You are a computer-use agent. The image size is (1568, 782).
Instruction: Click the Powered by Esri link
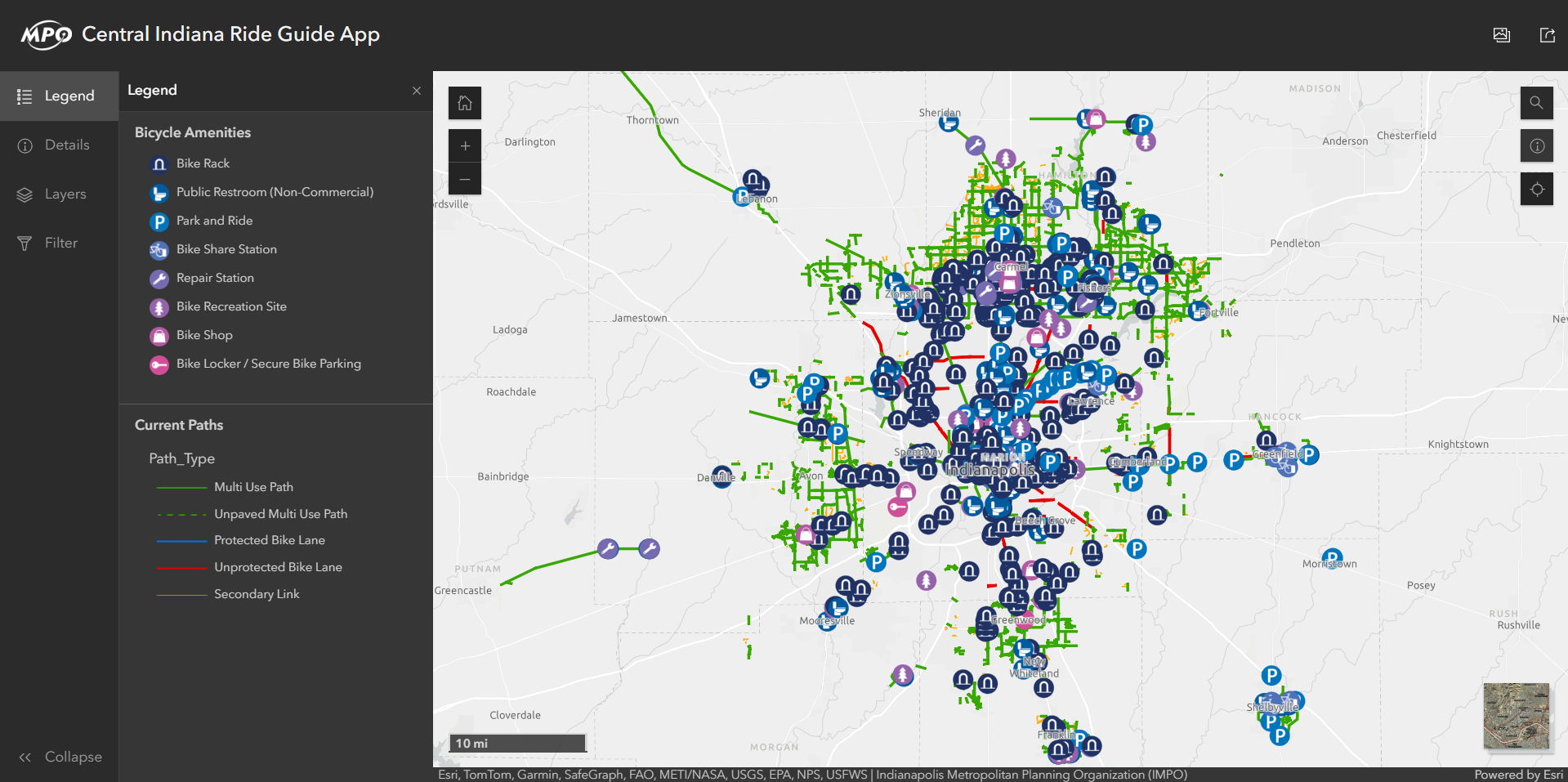1518,775
